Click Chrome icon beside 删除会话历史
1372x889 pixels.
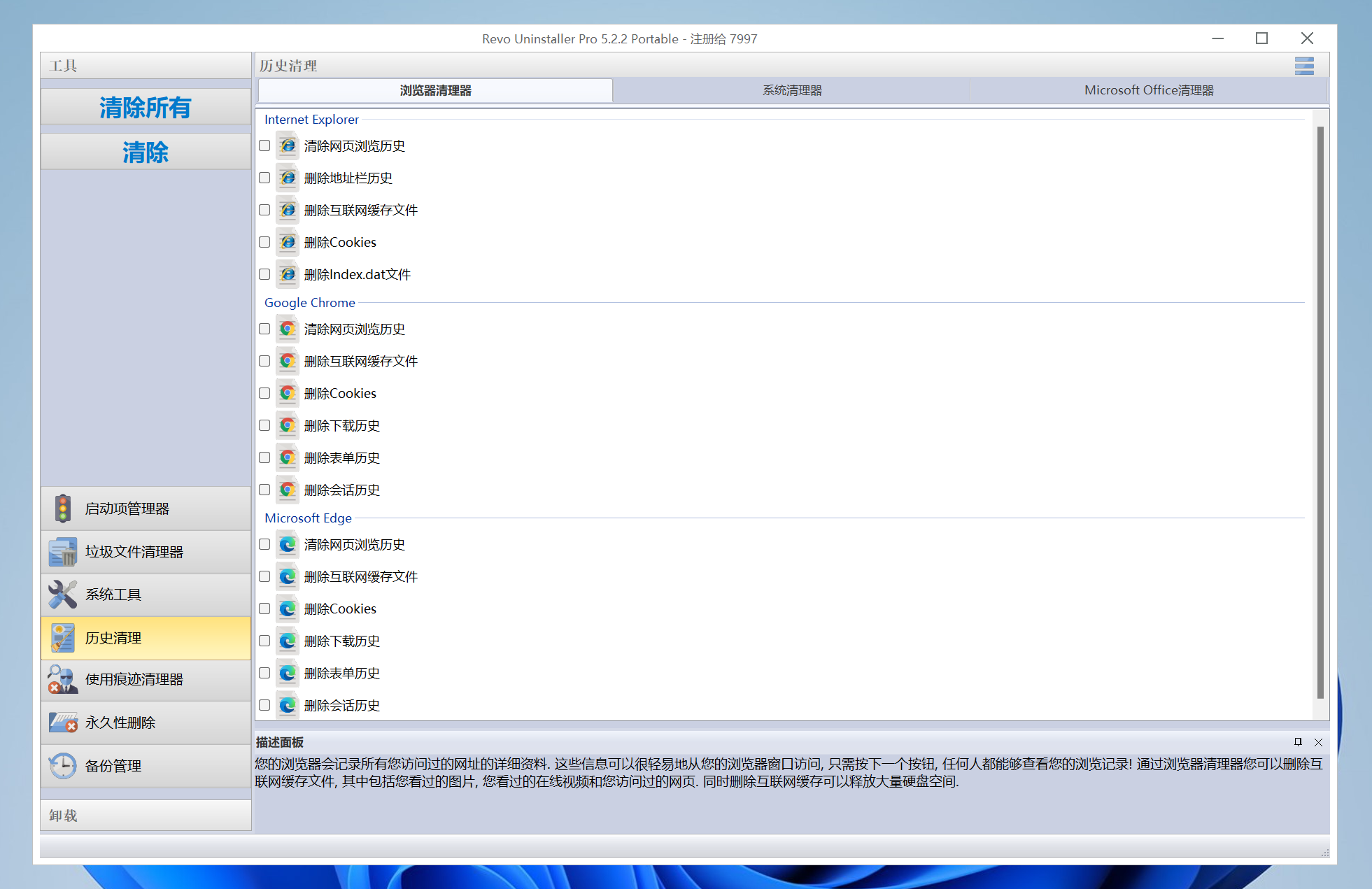coord(288,490)
